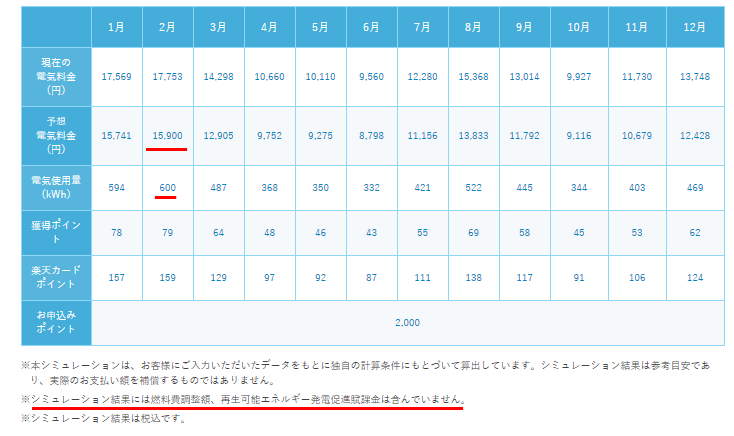
Task: Click earned points 55 for July
Action: click(x=423, y=233)
